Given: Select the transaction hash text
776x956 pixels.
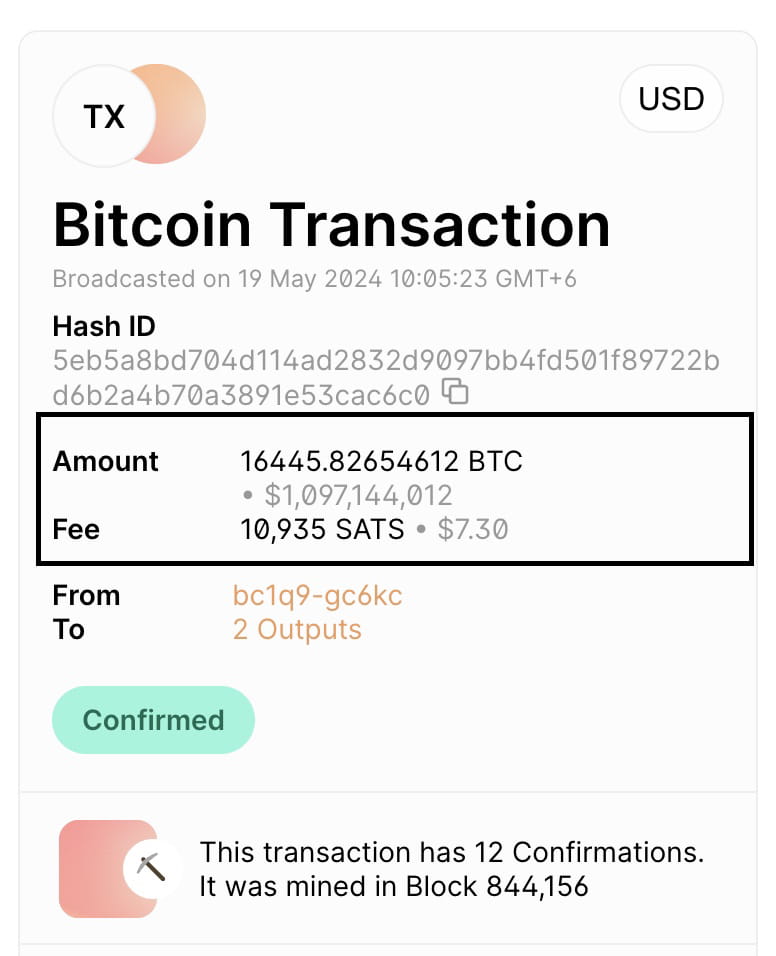Looking at the screenshot, I should click(386, 377).
